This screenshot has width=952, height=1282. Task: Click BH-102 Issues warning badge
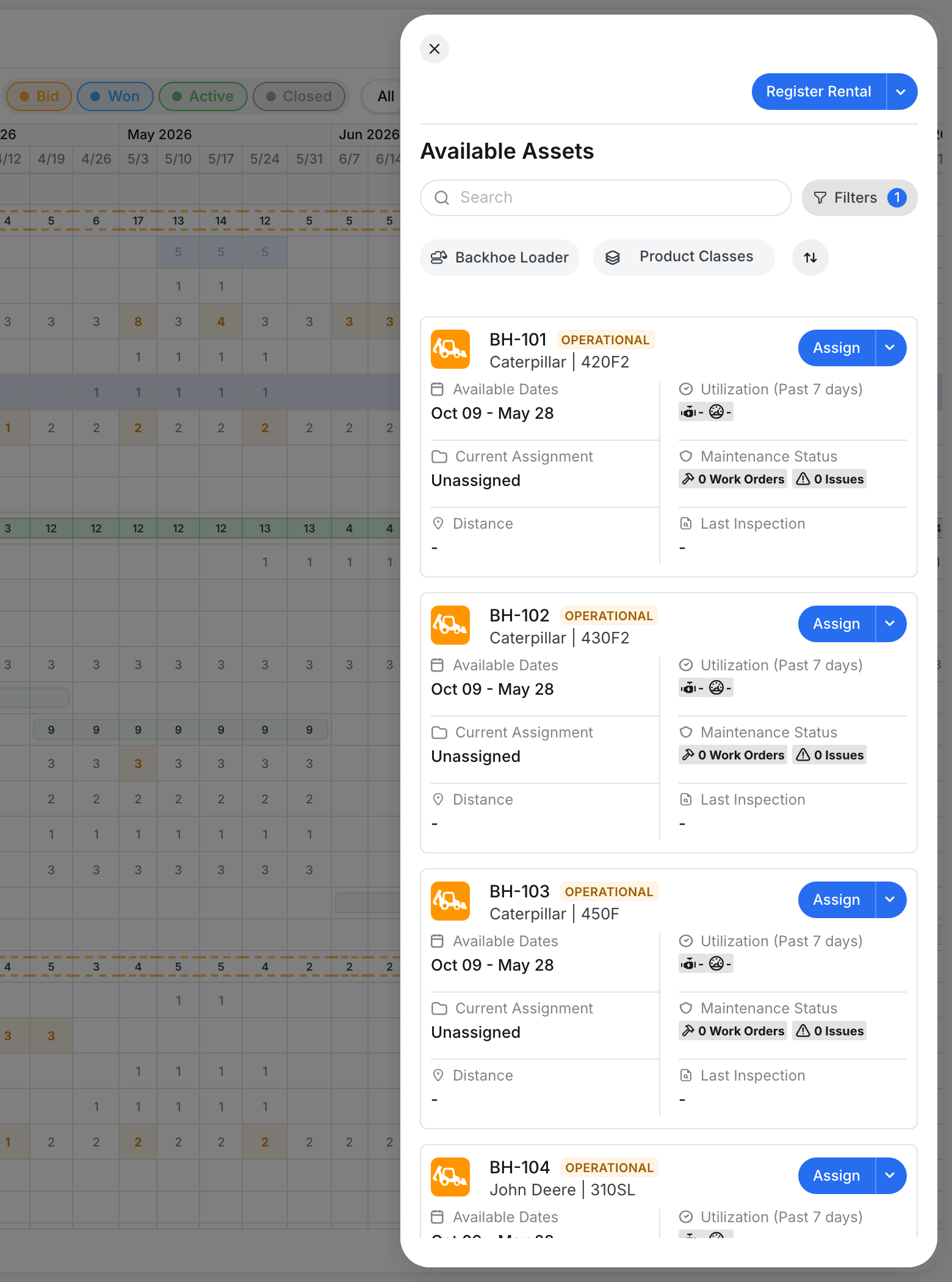pos(830,755)
